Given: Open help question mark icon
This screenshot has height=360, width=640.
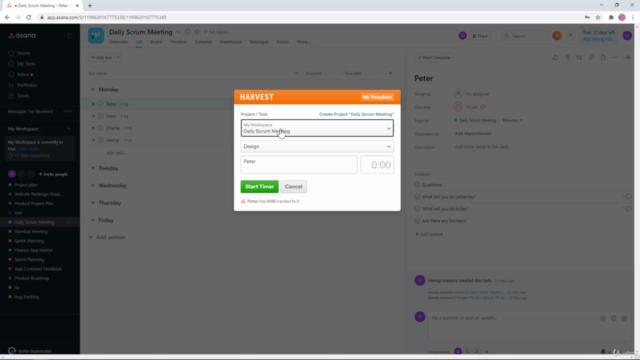Looking at the screenshot, I should point(570,36).
